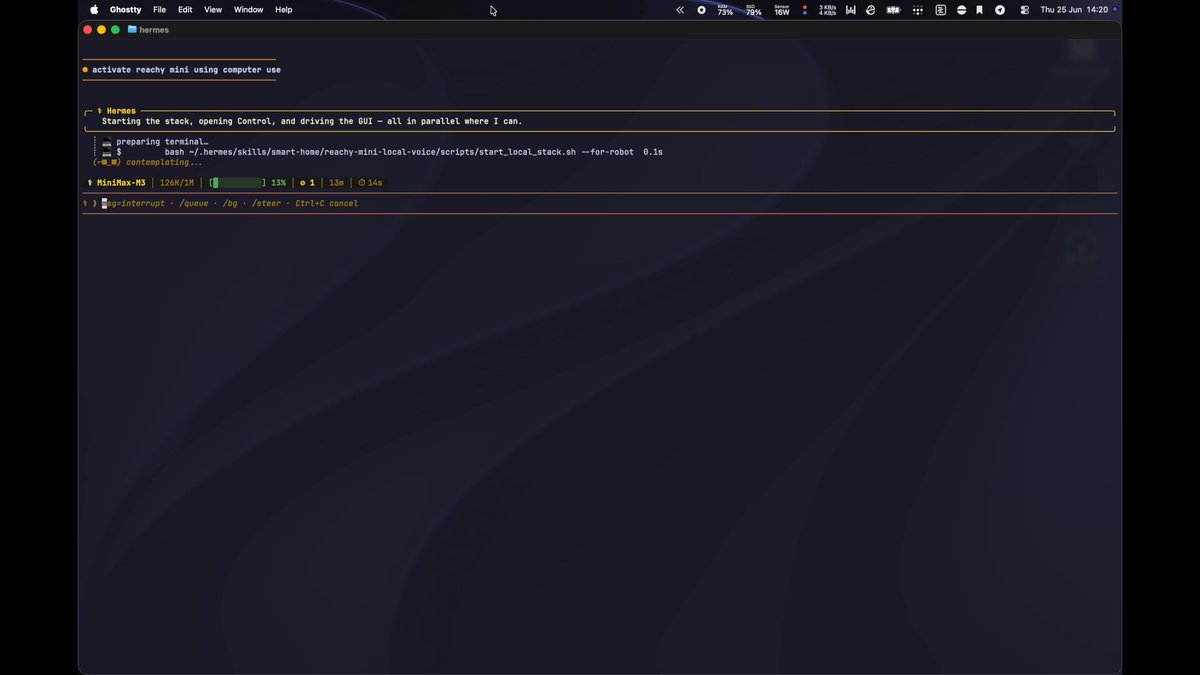
Task: Click the network speed KB/s indicator
Action: [x=827, y=10]
